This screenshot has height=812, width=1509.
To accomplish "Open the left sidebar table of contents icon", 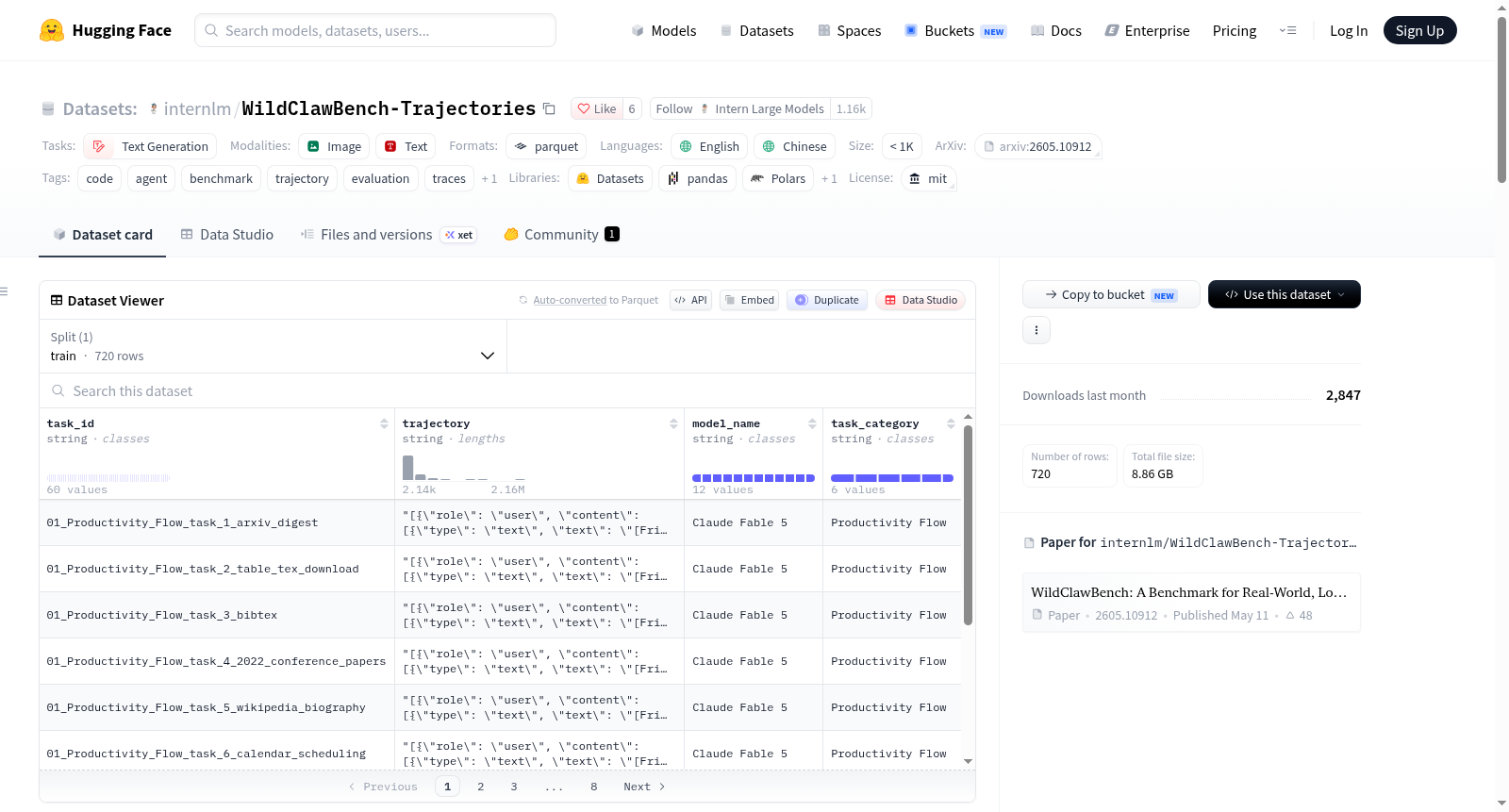I will (4, 291).
